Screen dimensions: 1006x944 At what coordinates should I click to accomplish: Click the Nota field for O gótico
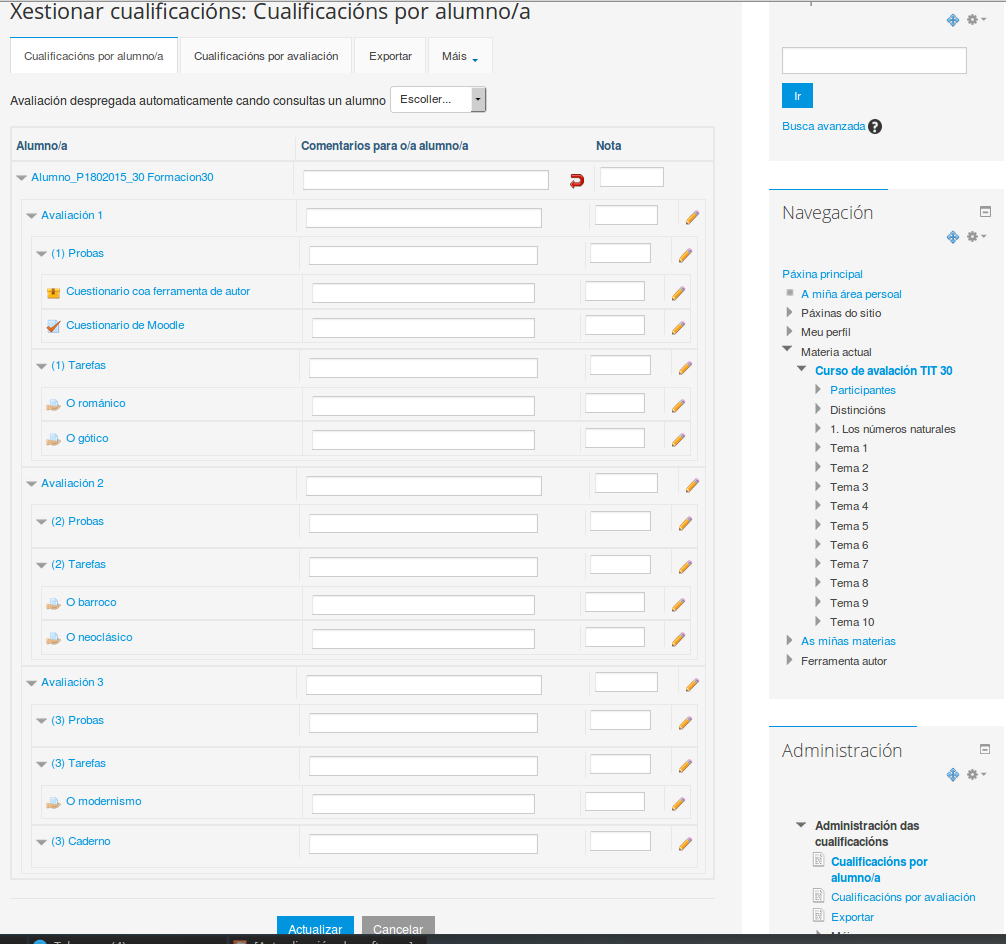point(614,438)
